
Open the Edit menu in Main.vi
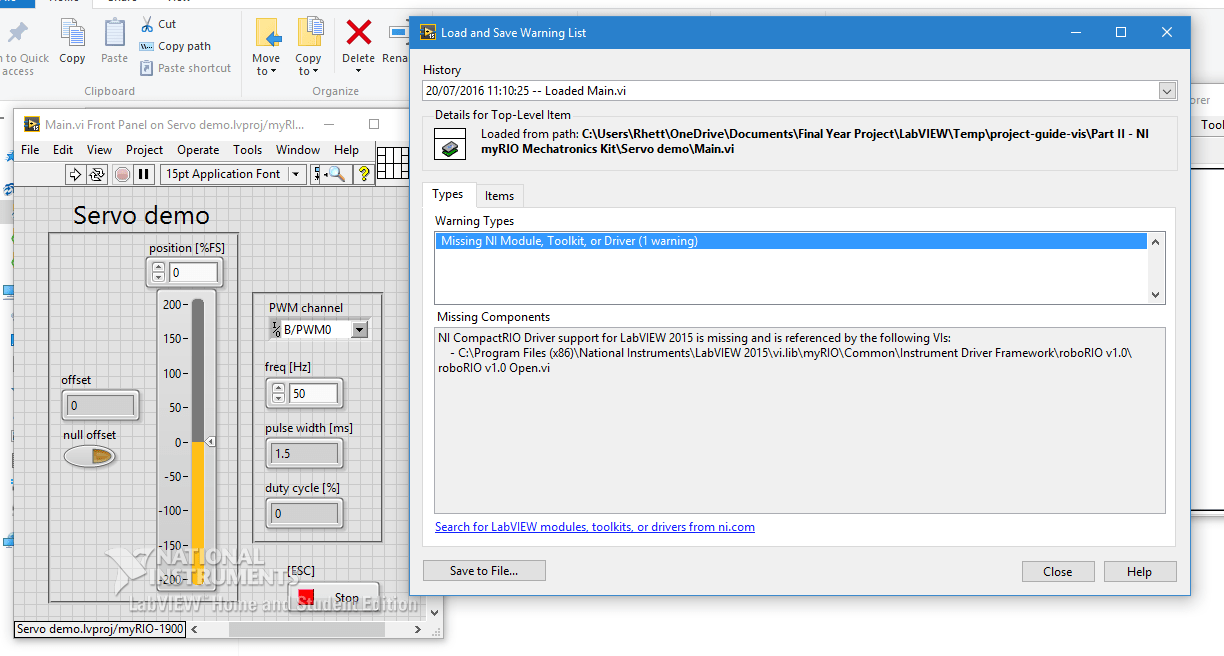[63, 150]
